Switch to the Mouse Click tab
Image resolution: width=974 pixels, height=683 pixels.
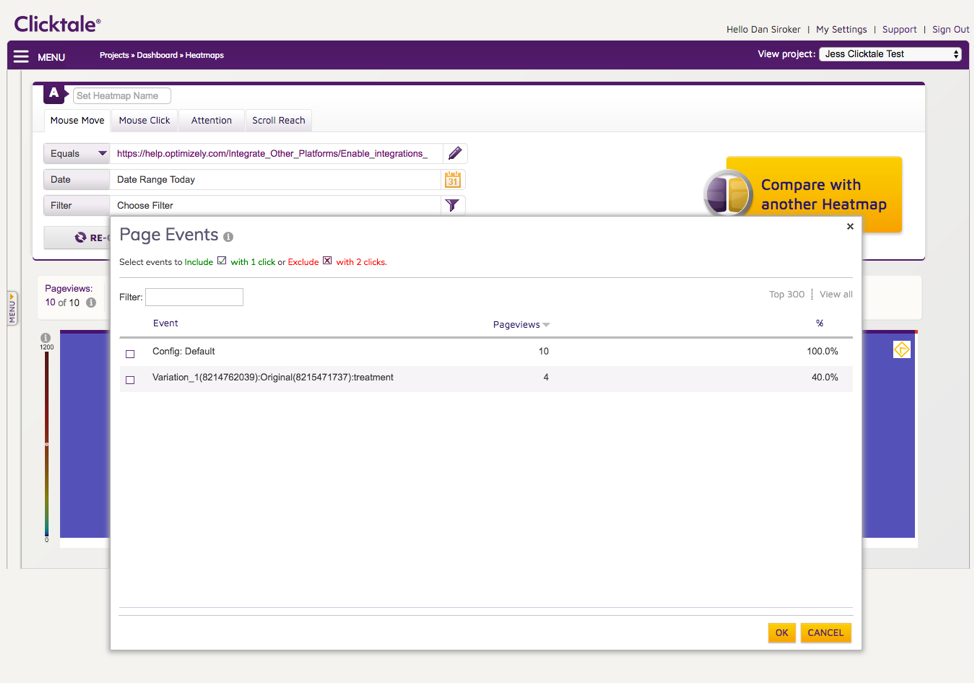point(144,120)
